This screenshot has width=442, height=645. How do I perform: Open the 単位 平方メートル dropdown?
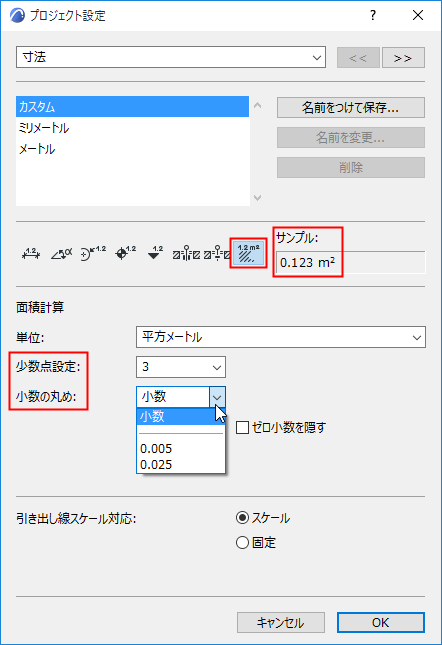coord(281,337)
